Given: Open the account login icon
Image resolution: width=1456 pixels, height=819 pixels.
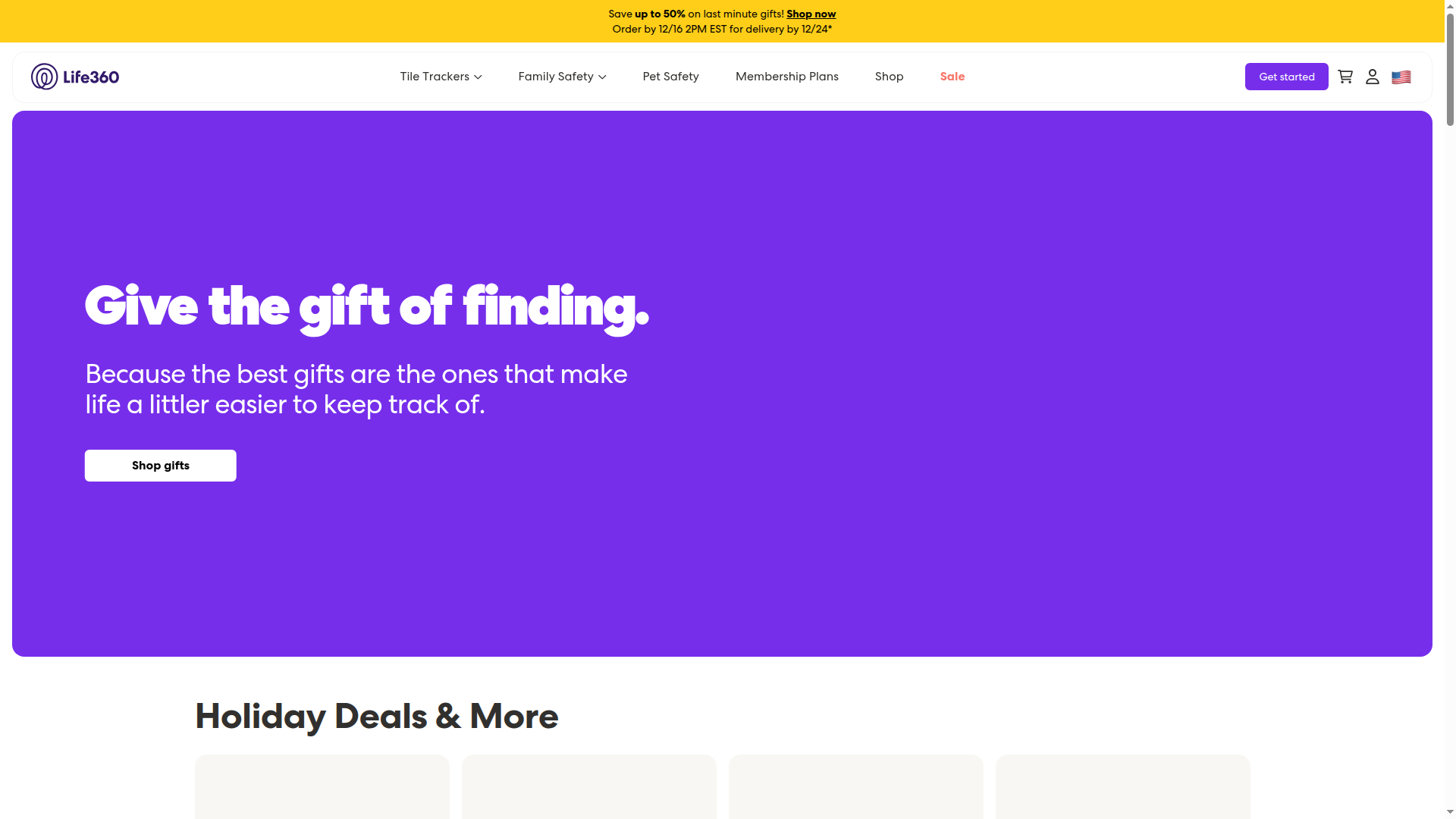Looking at the screenshot, I should click(x=1373, y=77).
